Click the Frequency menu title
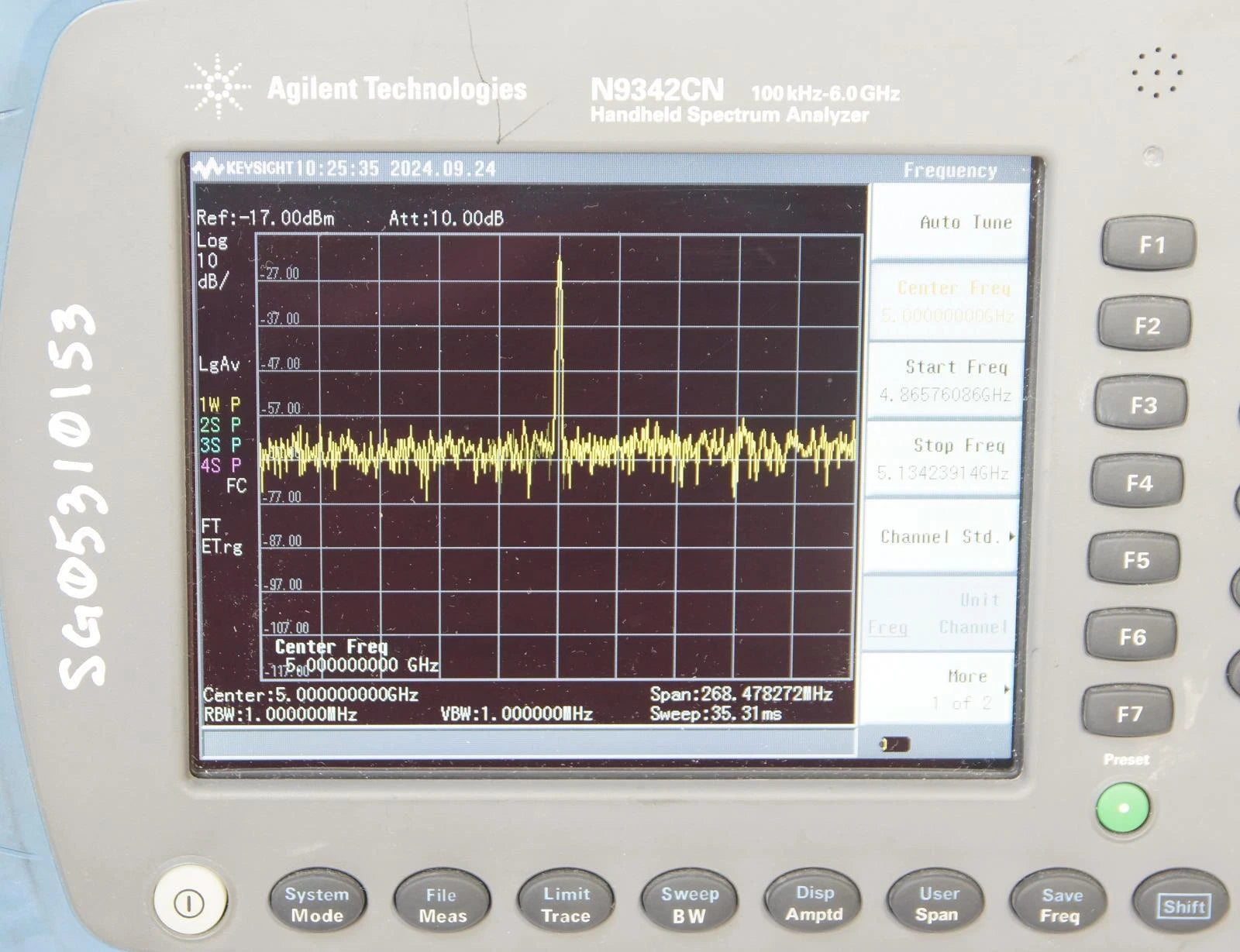Viewport: 1240px width, 952px height. (x=950, y=170)
